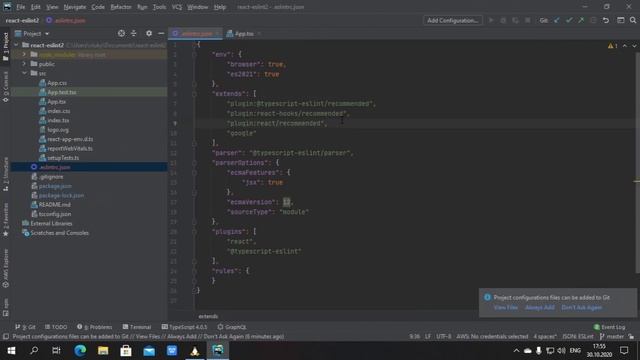Screen dimensions: 640x360
Task: Click Add Configuration button
Action: (x=453, y=20)
